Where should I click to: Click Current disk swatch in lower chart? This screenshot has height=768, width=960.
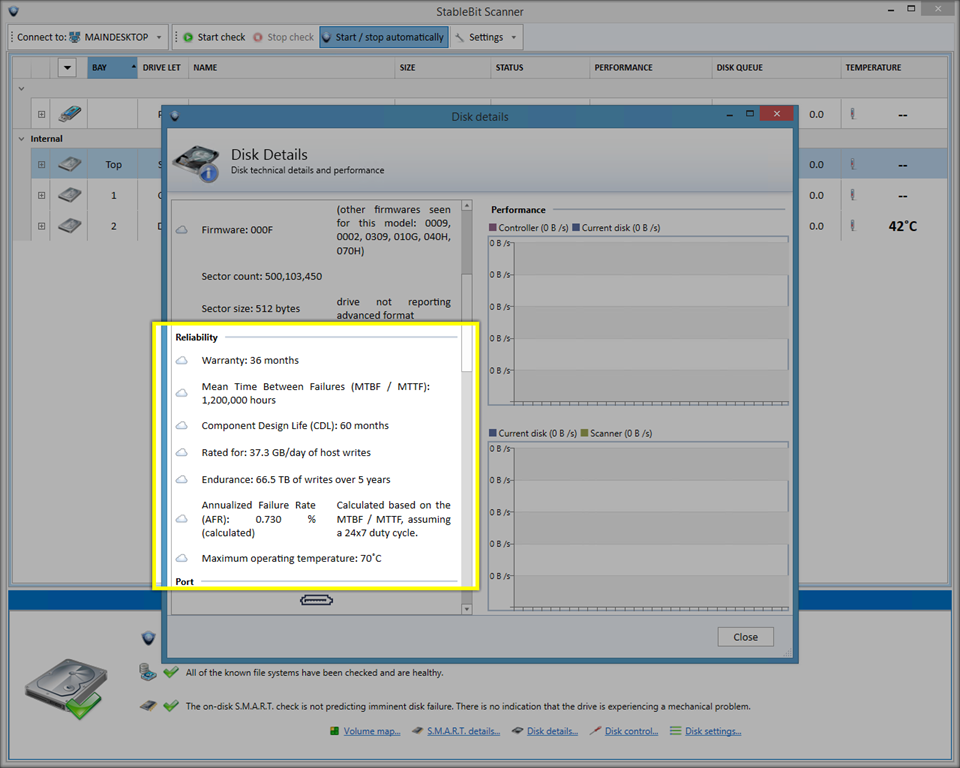[x=493, y=432]
